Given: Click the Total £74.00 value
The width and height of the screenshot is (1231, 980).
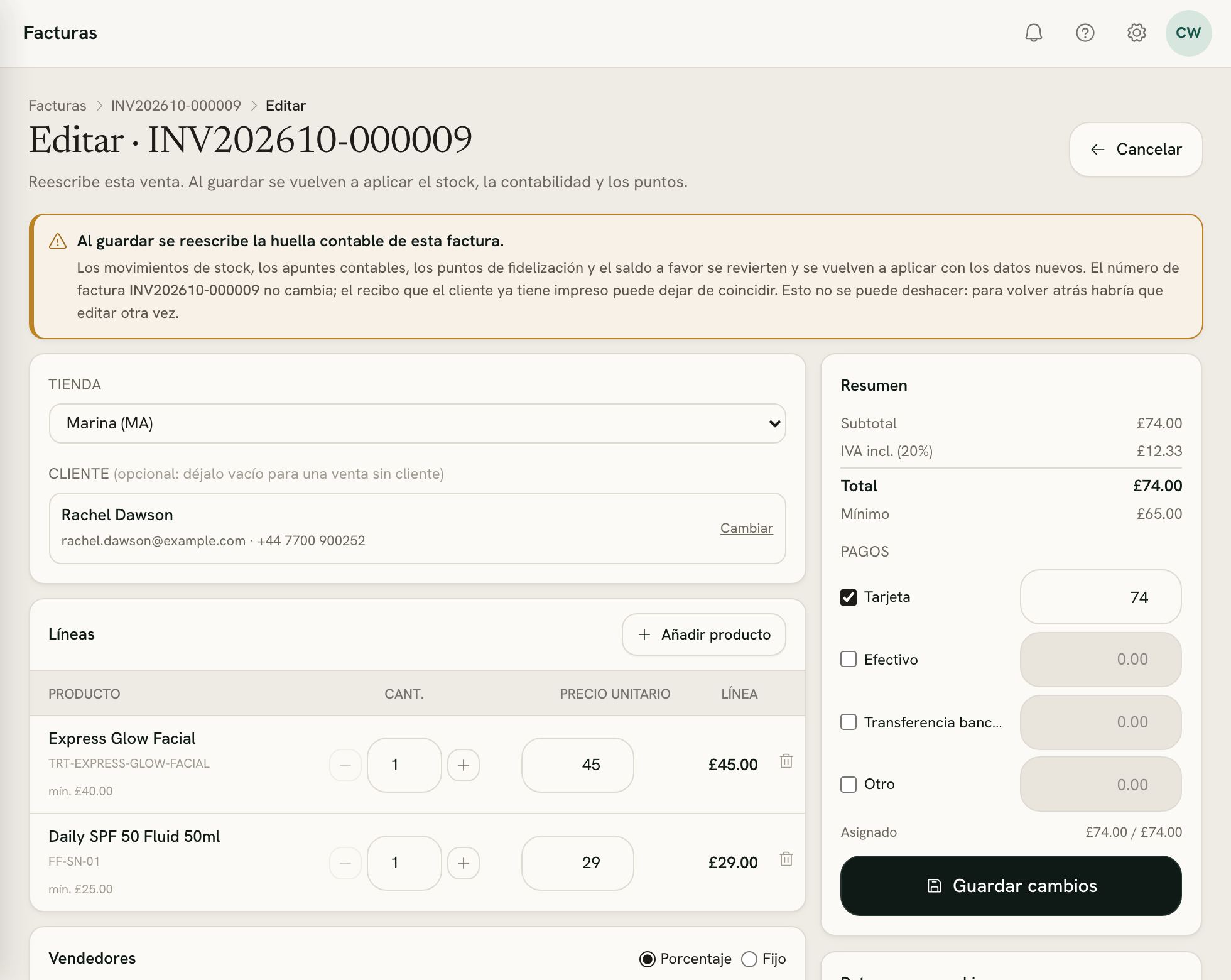Looking at the screenshot, I should (1158, 486).
